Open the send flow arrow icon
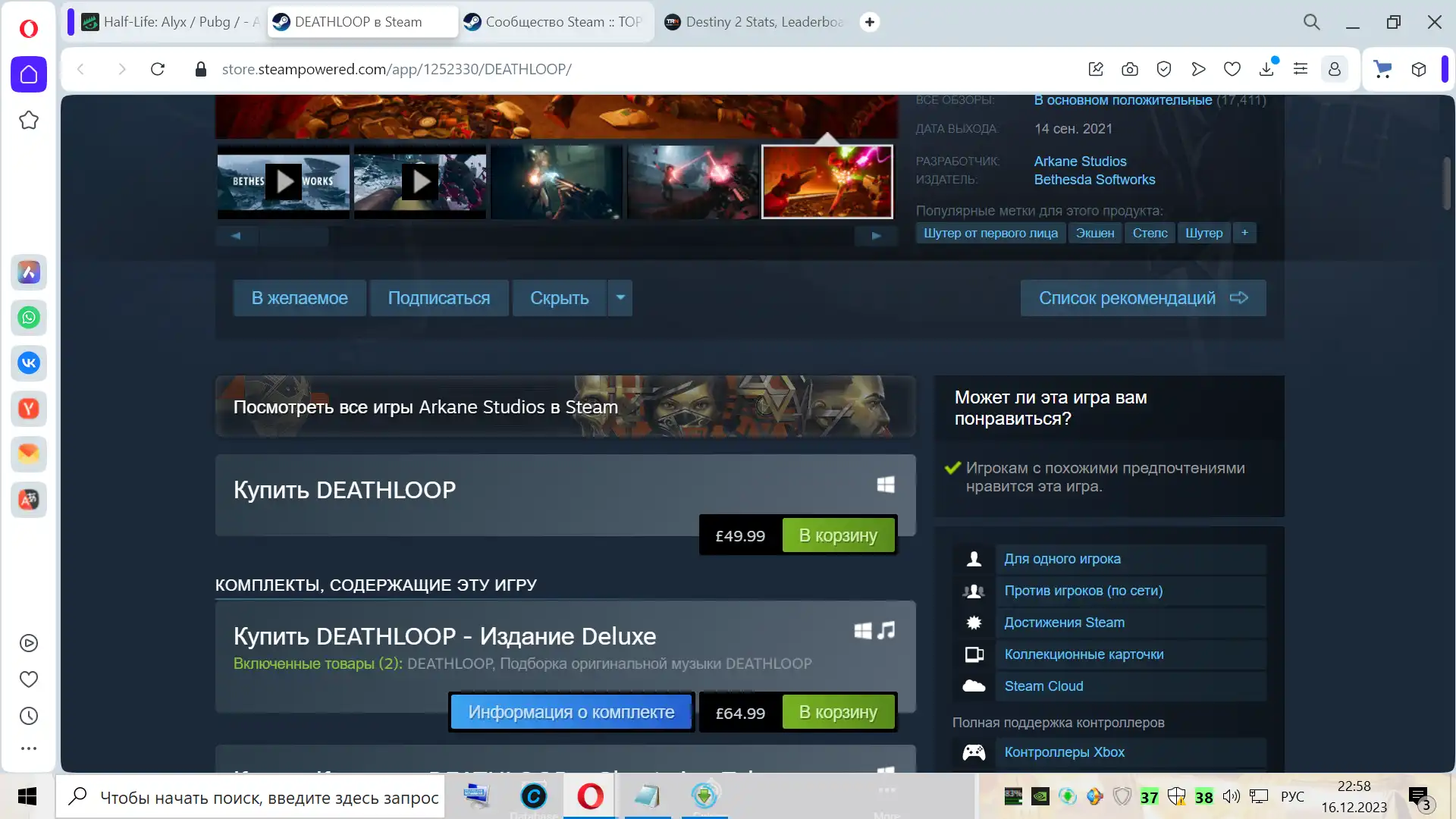This screenshot has height=819, width=1456. pyautogui.click(x=1198, y=69)
